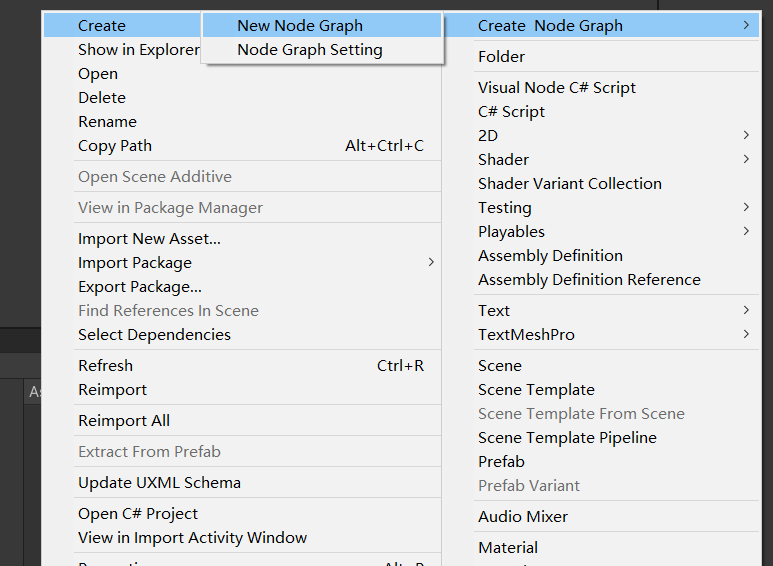This screenshot has width=773, height=566.
Task: Choose New Node Graph
Action: pyautogui.click(x=321, y=25)
